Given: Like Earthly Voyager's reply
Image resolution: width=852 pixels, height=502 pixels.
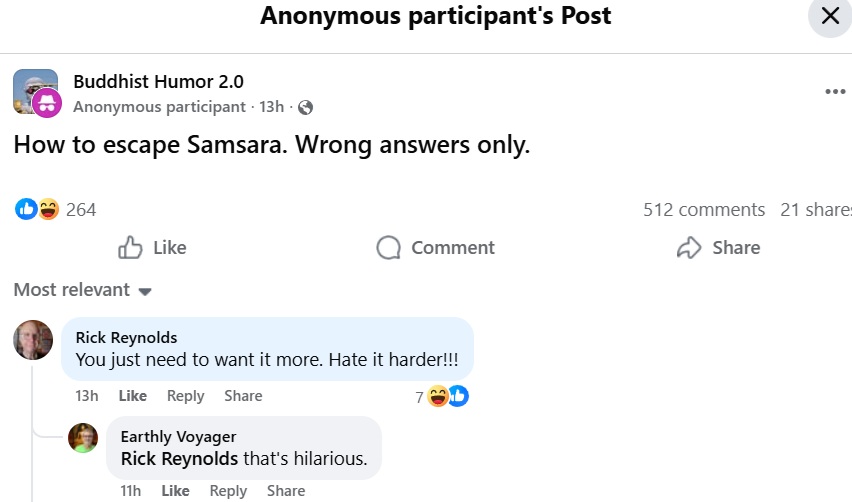Looking at the screenshot, I should 175,491.
